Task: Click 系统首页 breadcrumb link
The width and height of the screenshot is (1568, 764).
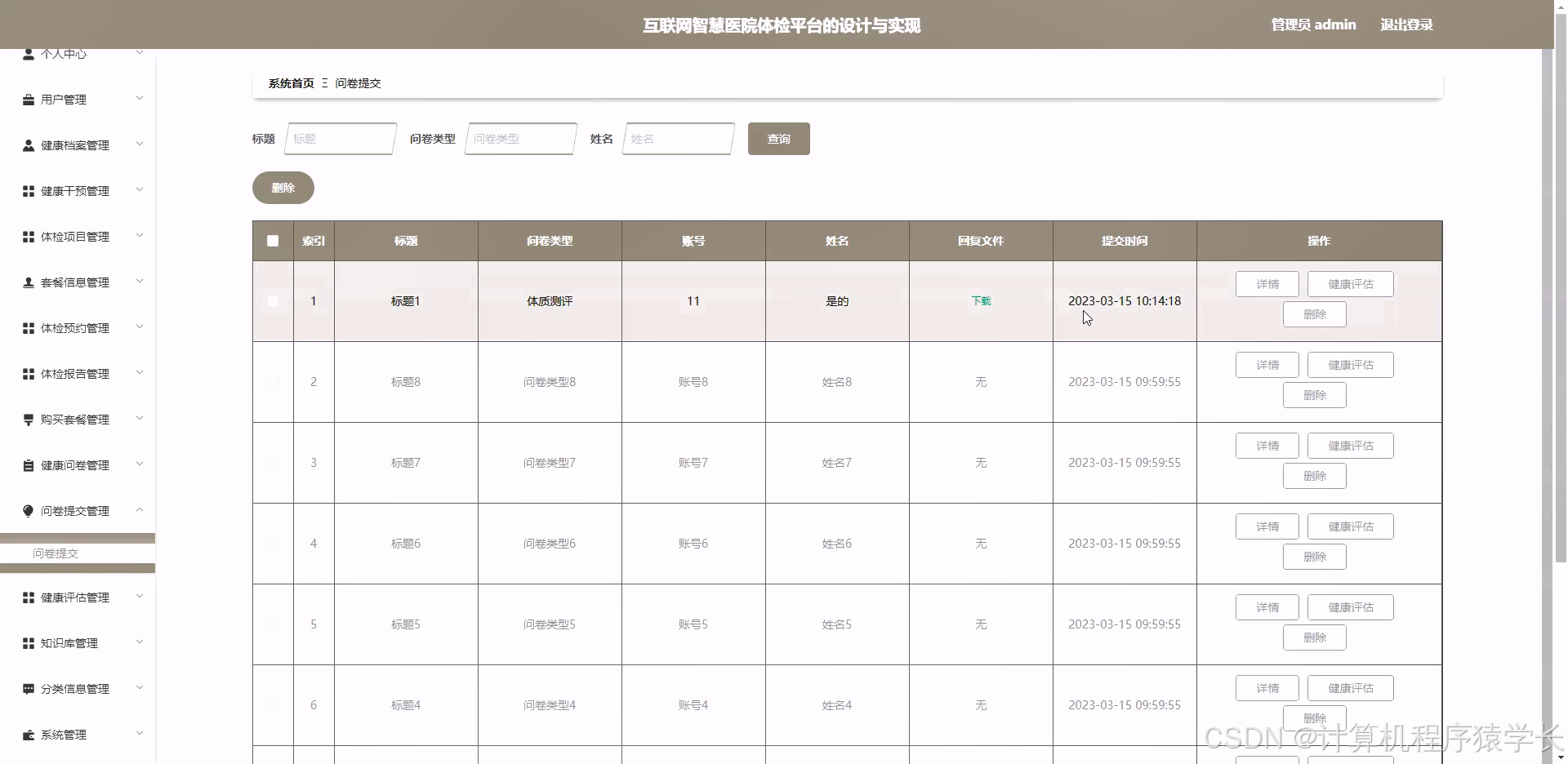Action: click(x=292, y=83)
